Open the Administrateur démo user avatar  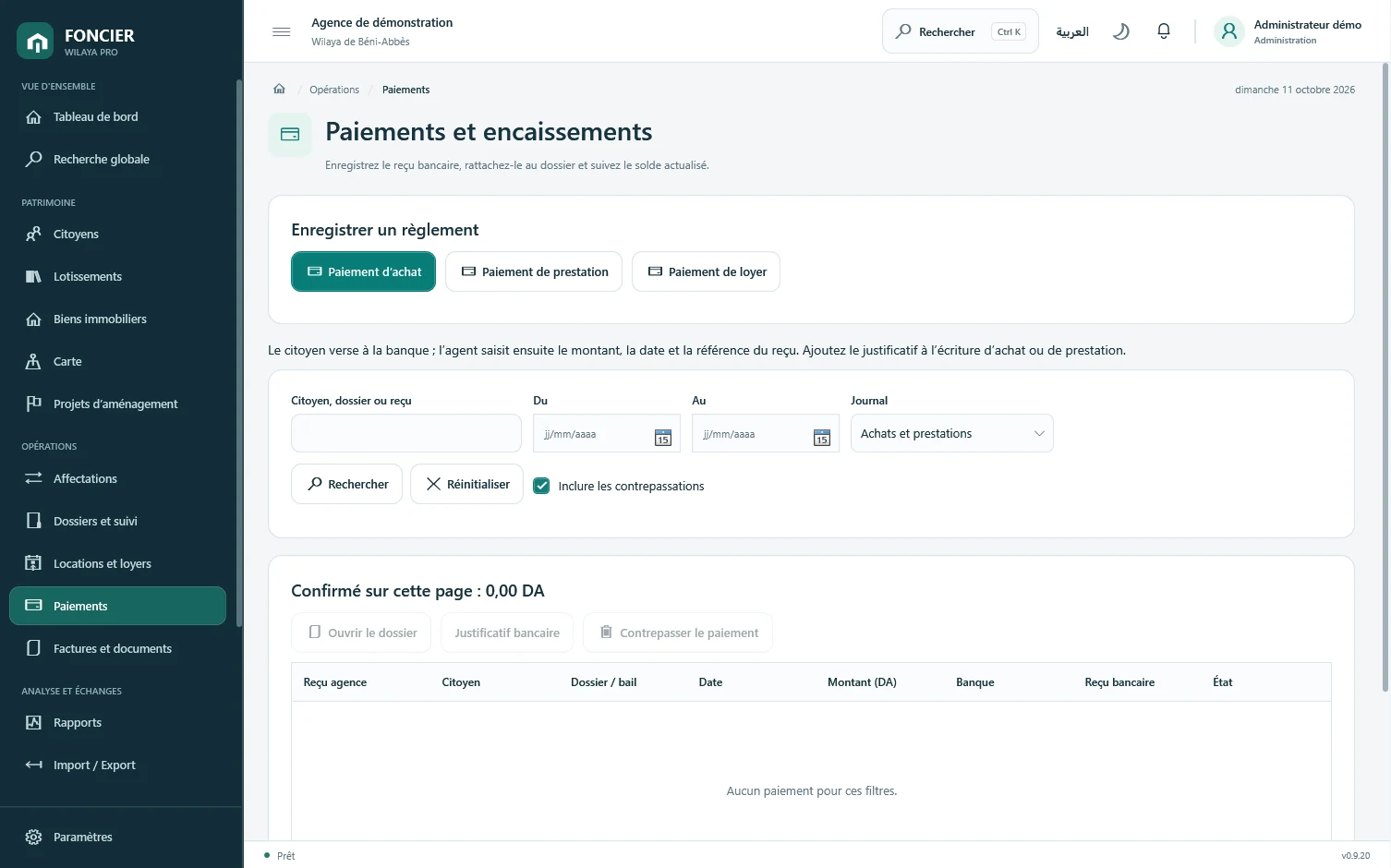1229,31
